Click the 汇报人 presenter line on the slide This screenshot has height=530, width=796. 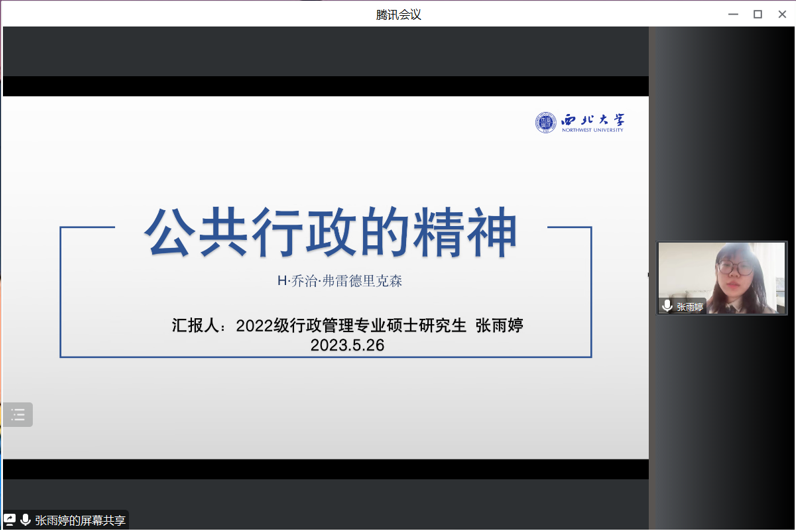tap(347, 325)
